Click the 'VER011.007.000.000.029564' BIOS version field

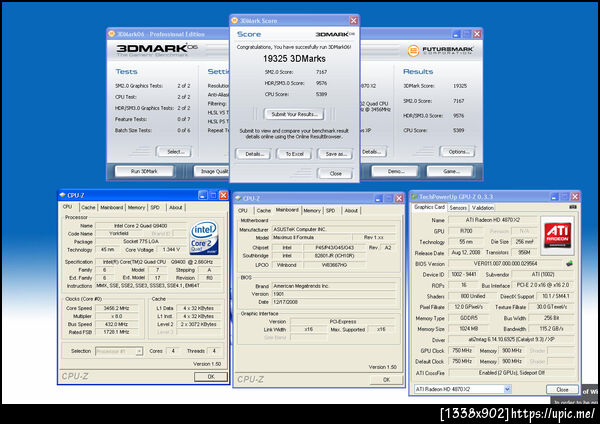click(505, 264)
